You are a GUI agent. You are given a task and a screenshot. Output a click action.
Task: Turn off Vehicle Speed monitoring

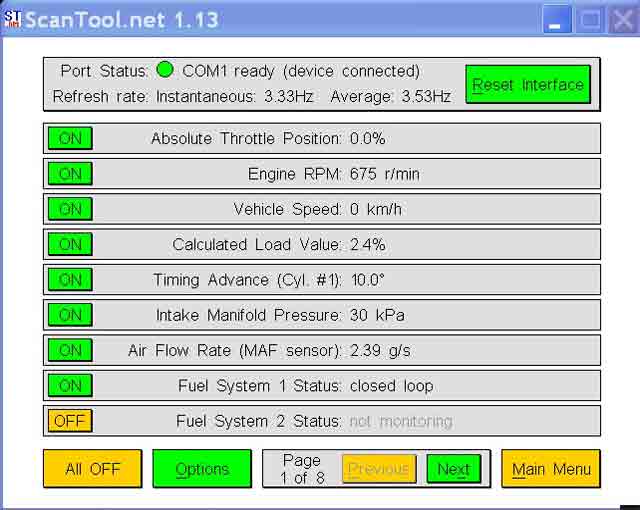70,209
